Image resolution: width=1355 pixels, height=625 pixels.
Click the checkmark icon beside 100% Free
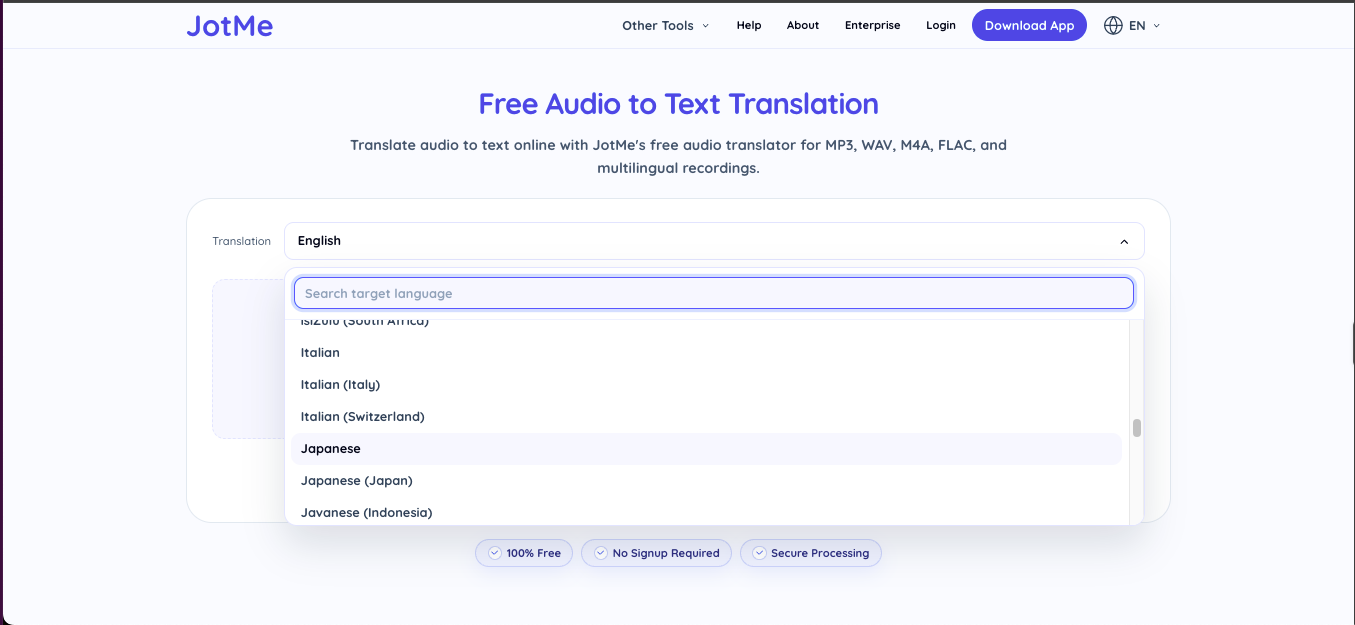(x=494, y=553)
